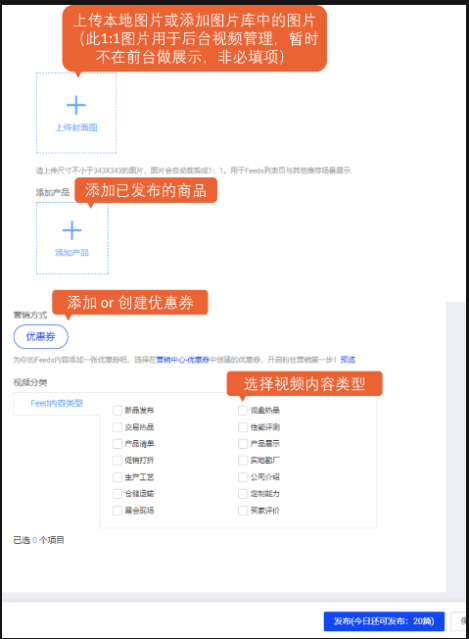
Task: Click the plus icon labeled 添加产品
Action: (x=72, y=230)
